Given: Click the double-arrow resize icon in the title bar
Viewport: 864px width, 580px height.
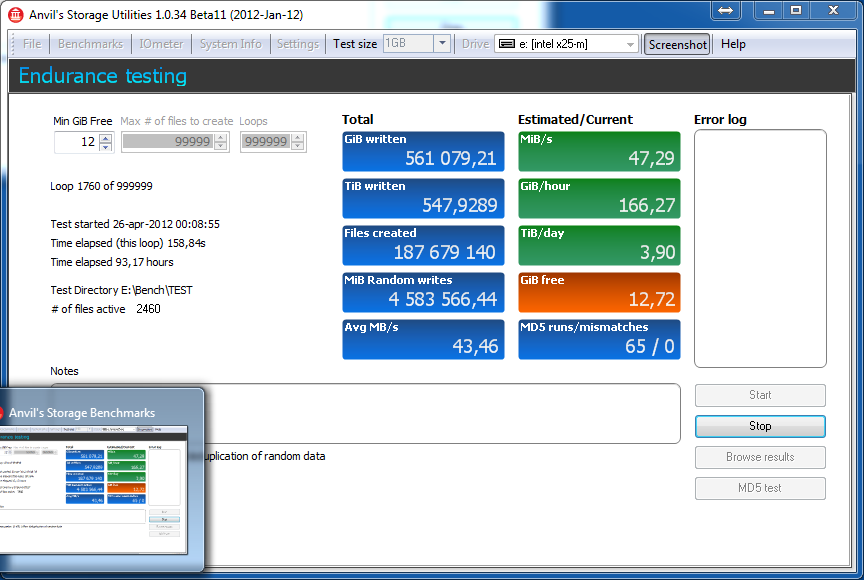Looking at the screenshot, I should click(x=726, y=10).
